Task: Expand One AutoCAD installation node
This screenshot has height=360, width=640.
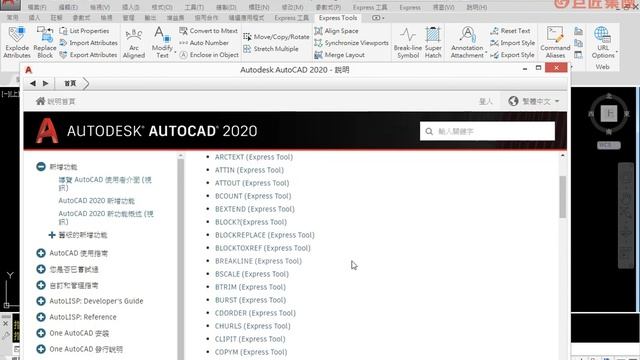Action: point(41,333)
